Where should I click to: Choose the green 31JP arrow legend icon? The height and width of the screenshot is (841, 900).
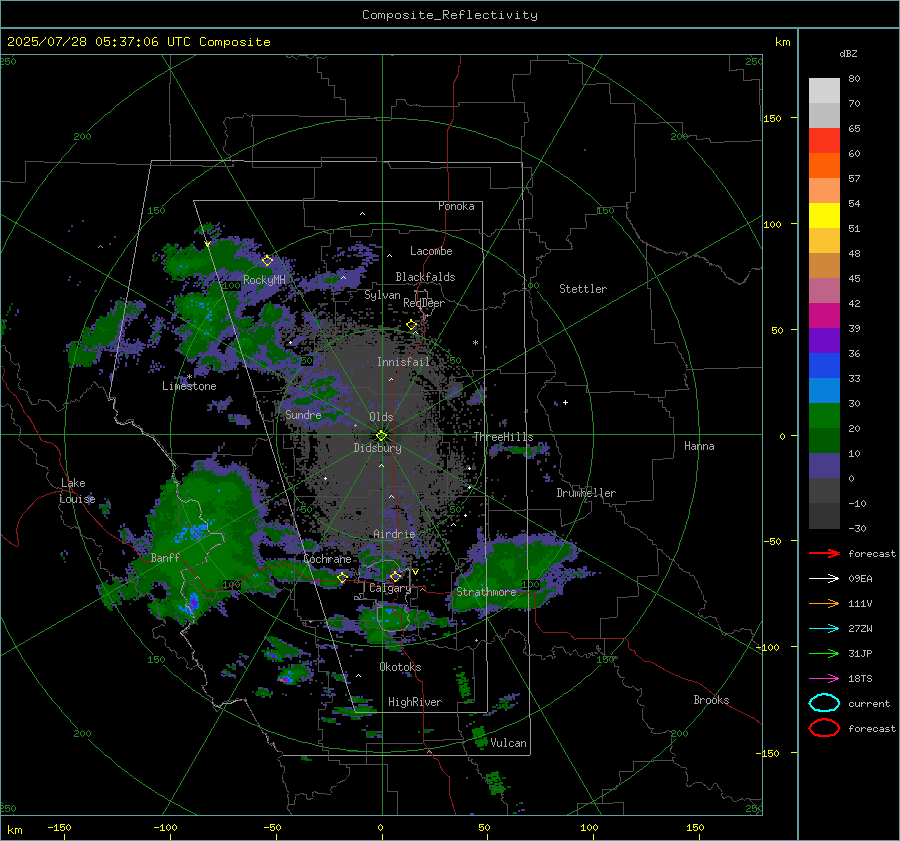coord(824,653)
